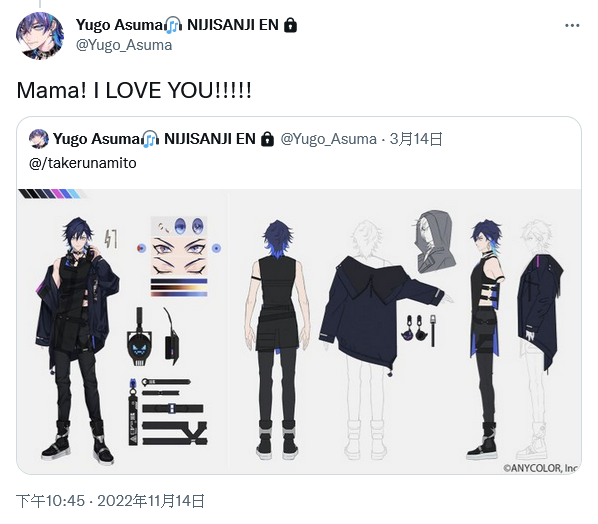The width and height of the screenshot is (598, 524).
Task: Click the tweet timestamp 下午10:45 · 2022年11月14日
Action: click(111, 501)
